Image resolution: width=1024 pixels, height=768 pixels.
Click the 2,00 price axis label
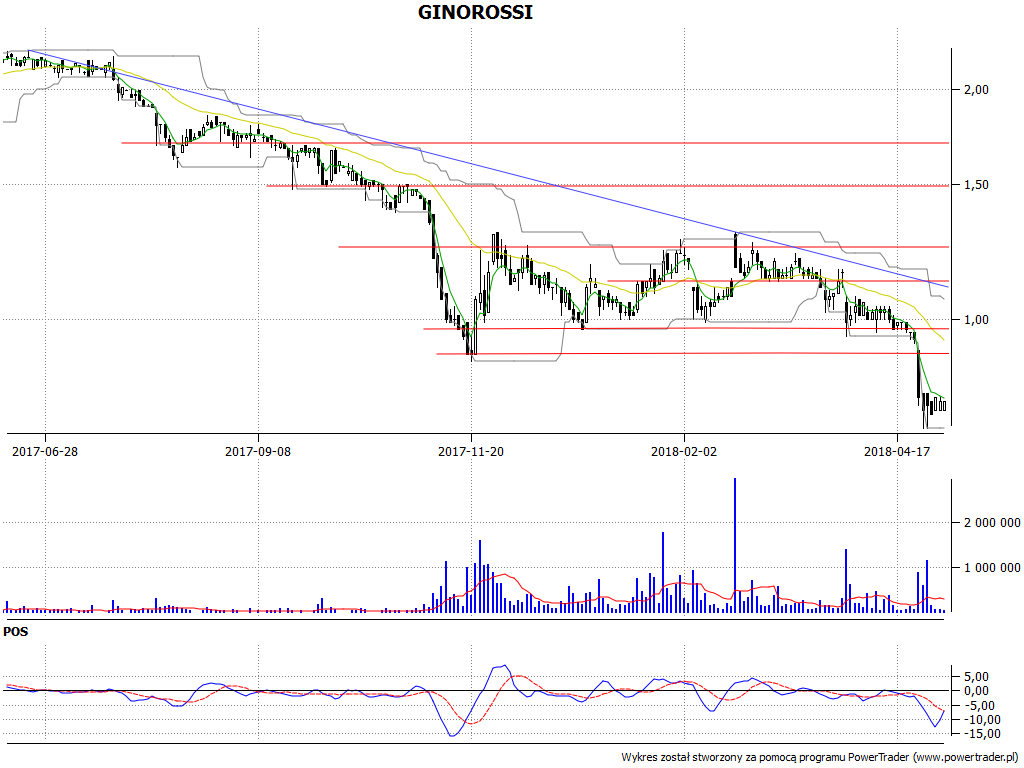coord(976,90)
